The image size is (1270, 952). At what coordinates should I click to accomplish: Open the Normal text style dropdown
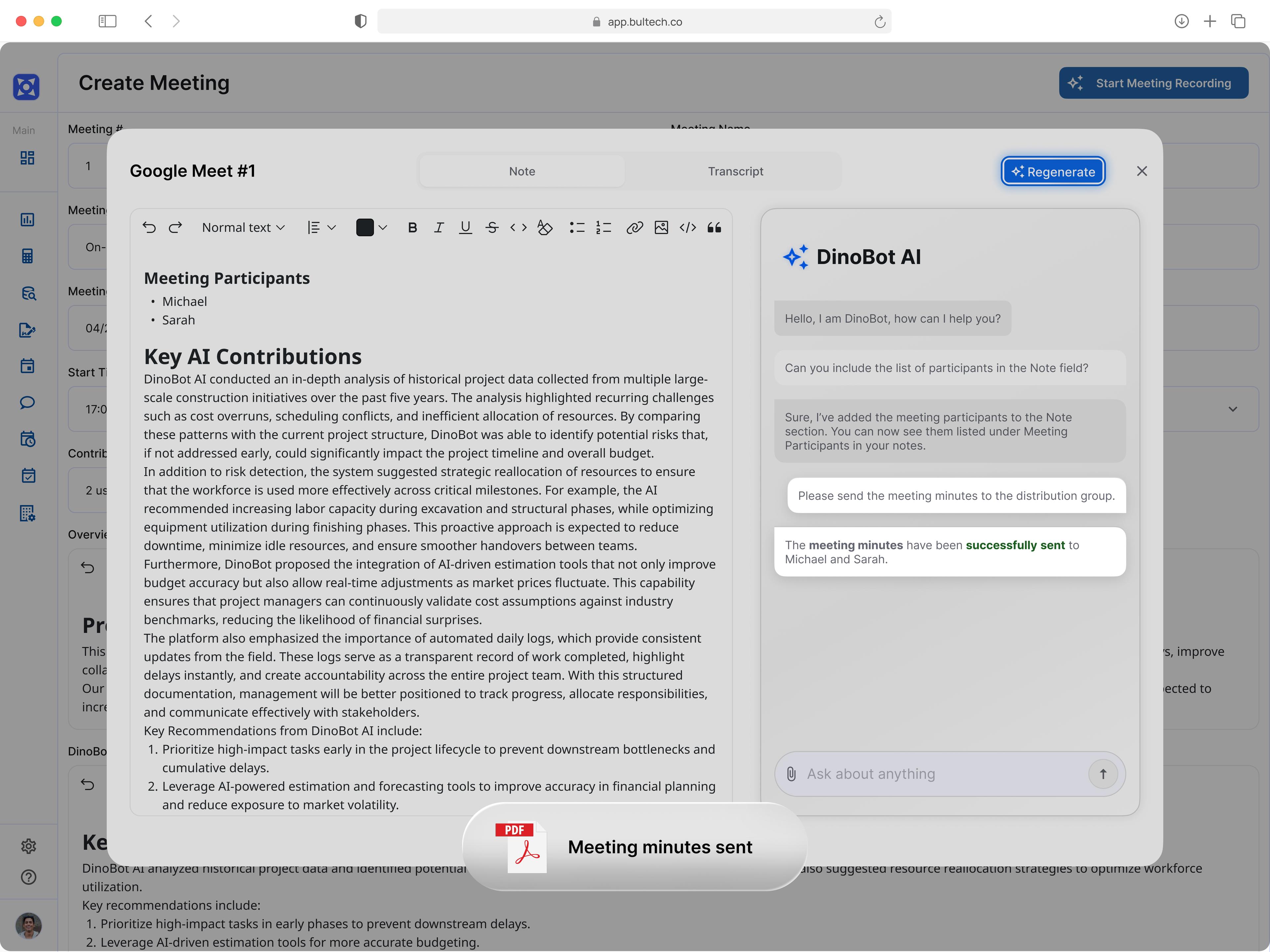[x=243, y=227]
